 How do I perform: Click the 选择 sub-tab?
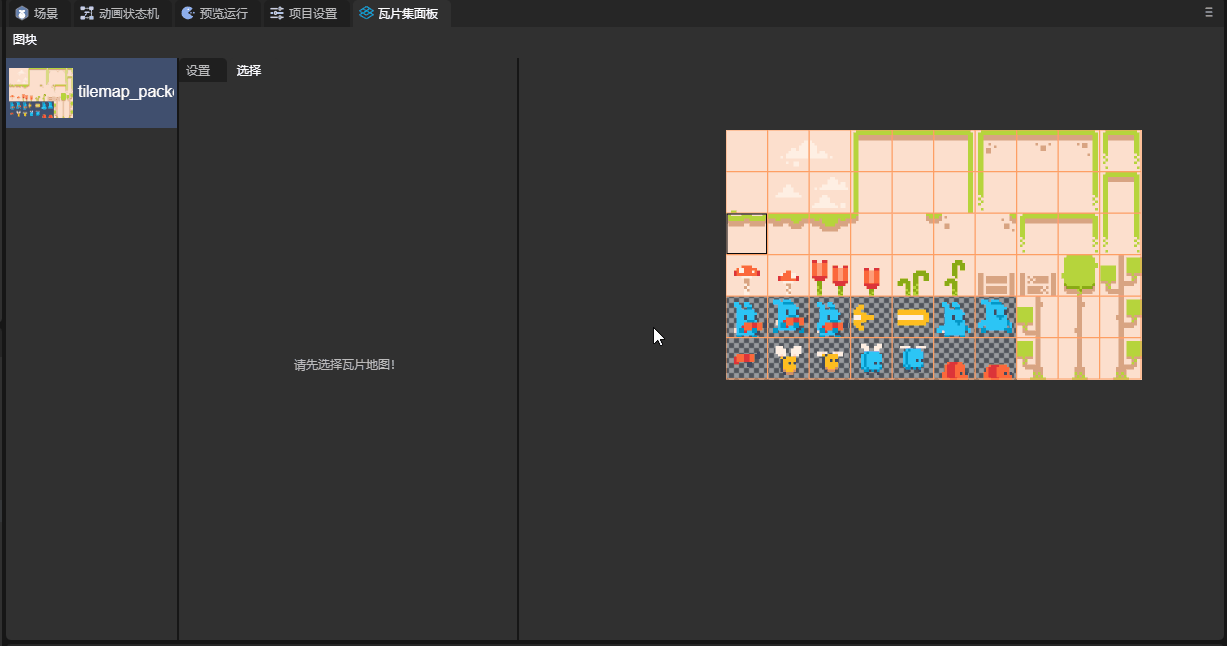coord(249,71)
